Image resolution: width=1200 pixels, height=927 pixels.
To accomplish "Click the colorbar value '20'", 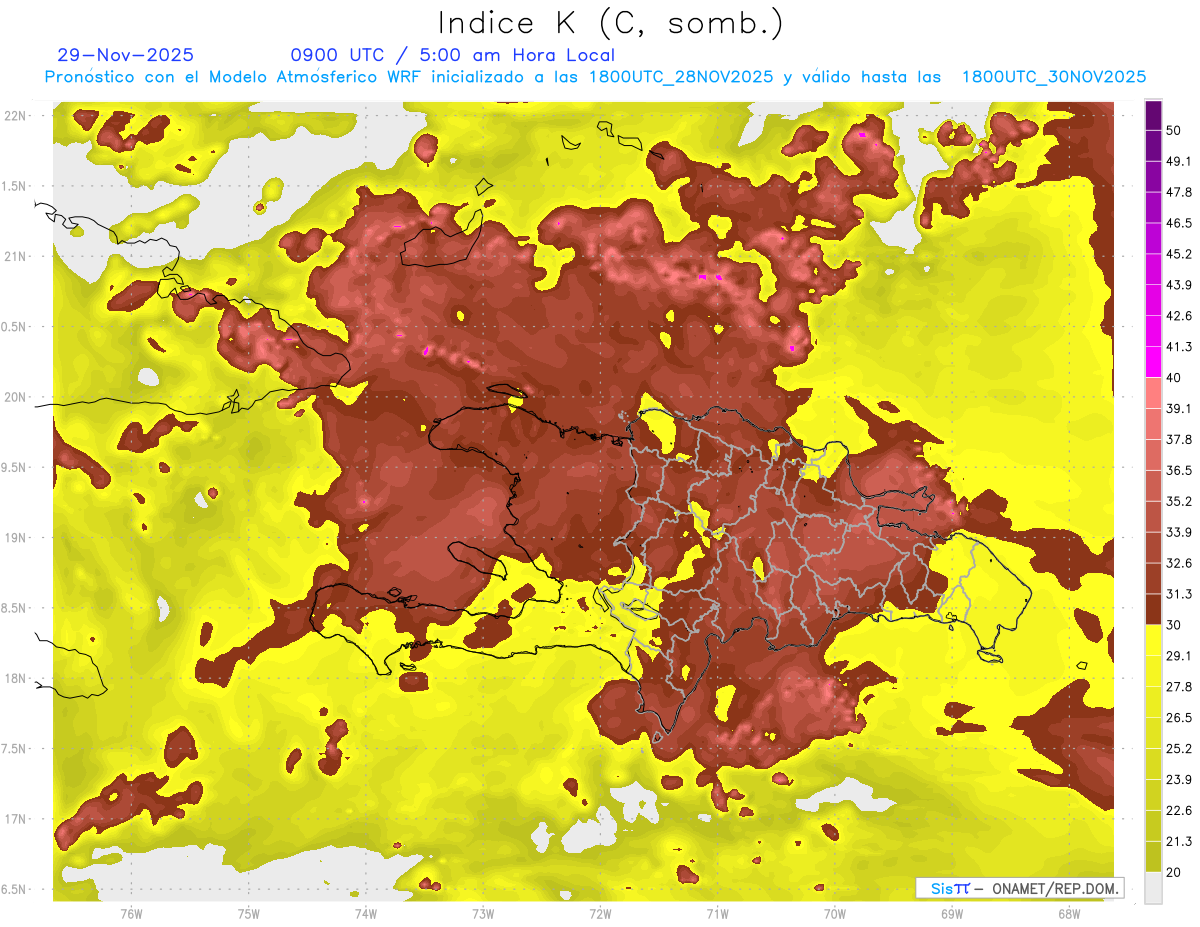I will click(1175, 873).
